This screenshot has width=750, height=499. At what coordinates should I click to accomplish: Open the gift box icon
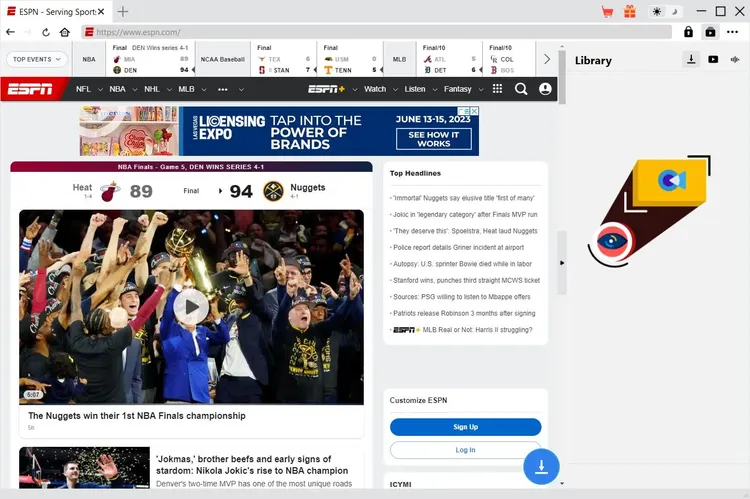click(x=630, y=12)
